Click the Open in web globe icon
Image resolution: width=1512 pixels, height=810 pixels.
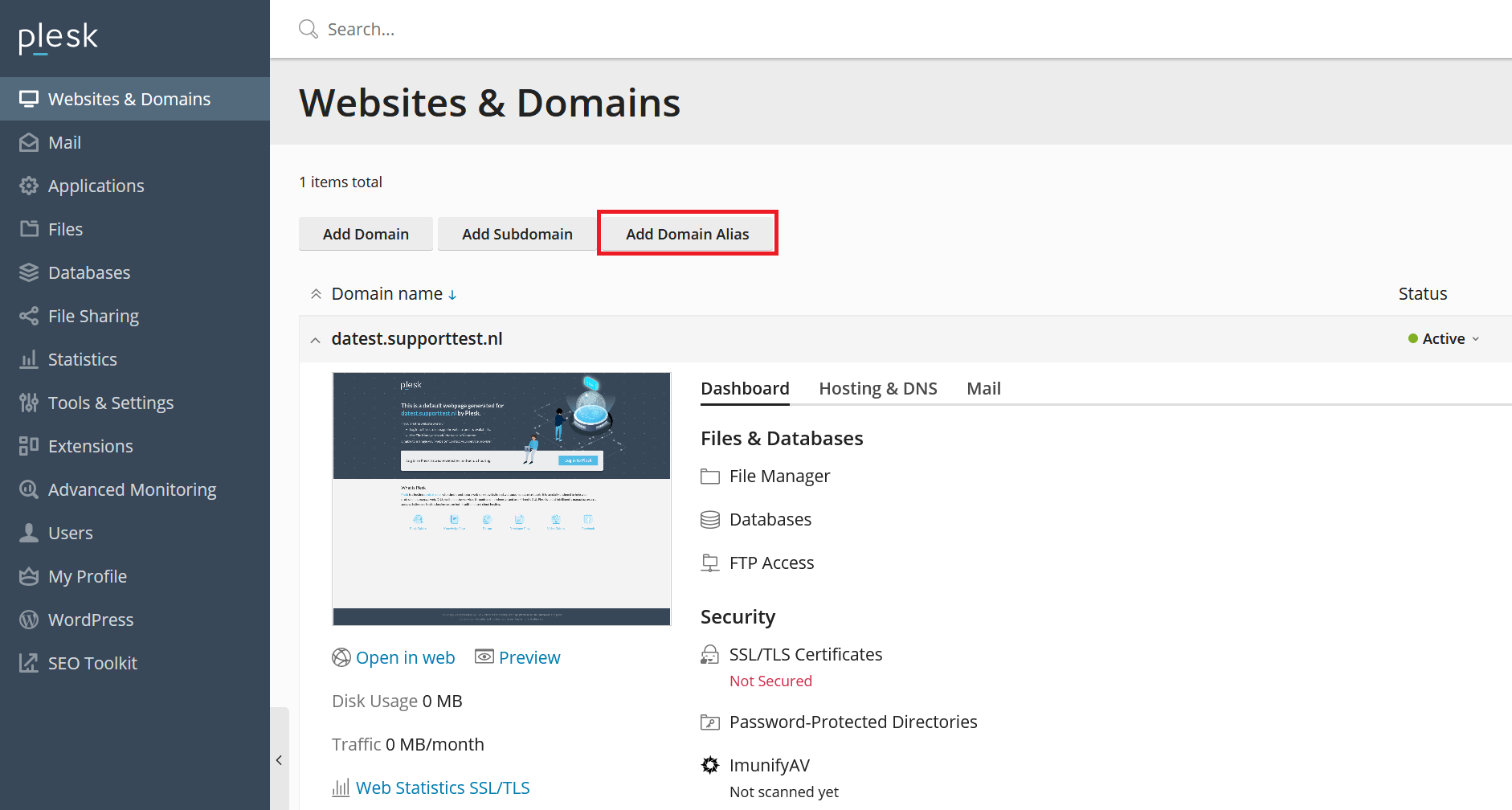click(341, 657)
